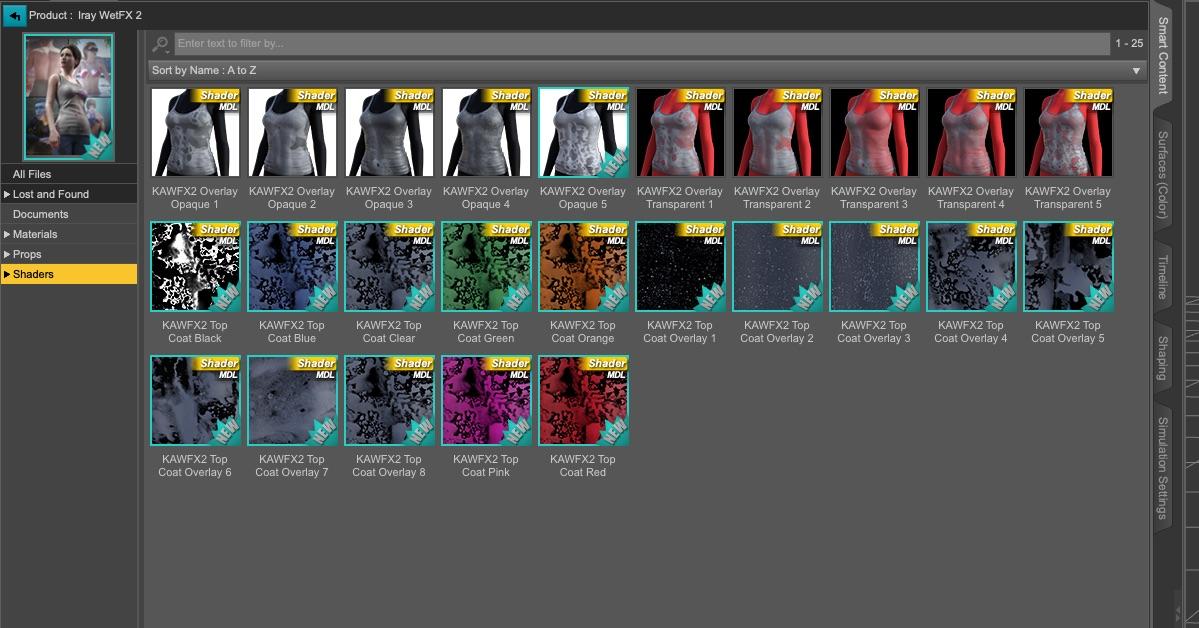Open the Simulation Settings side tab
The width and height of the screenshot is (1199, 628).
click(x=1162, y=468)
